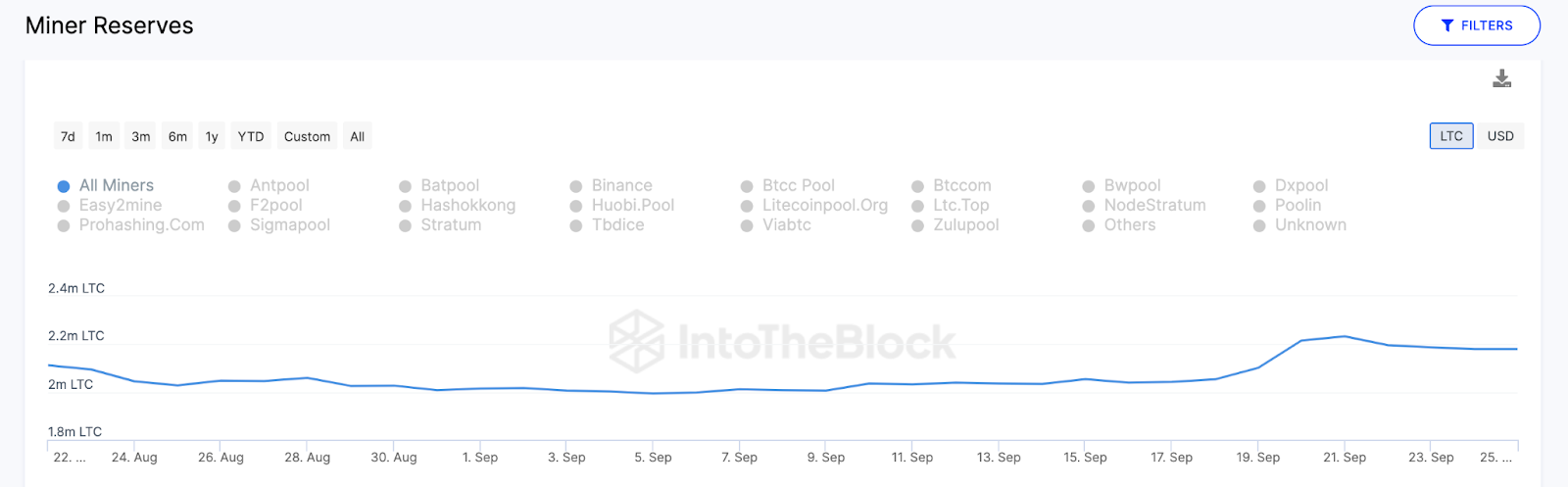Show the F2pool legend dot
Screen dimensions: 1568x487
pyautogui.click(x=235, y=206)
